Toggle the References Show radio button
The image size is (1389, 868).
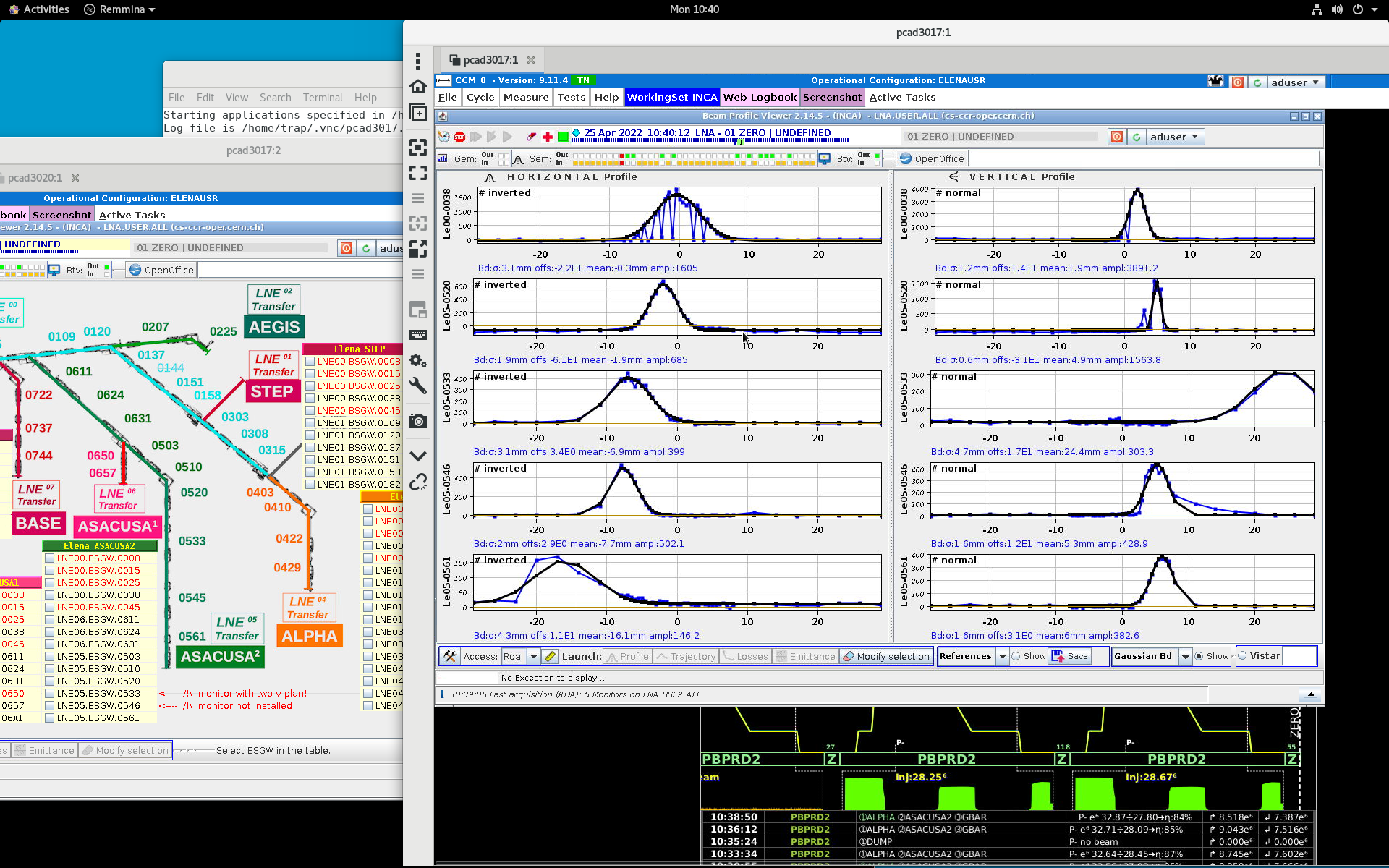click(1016, 656)
